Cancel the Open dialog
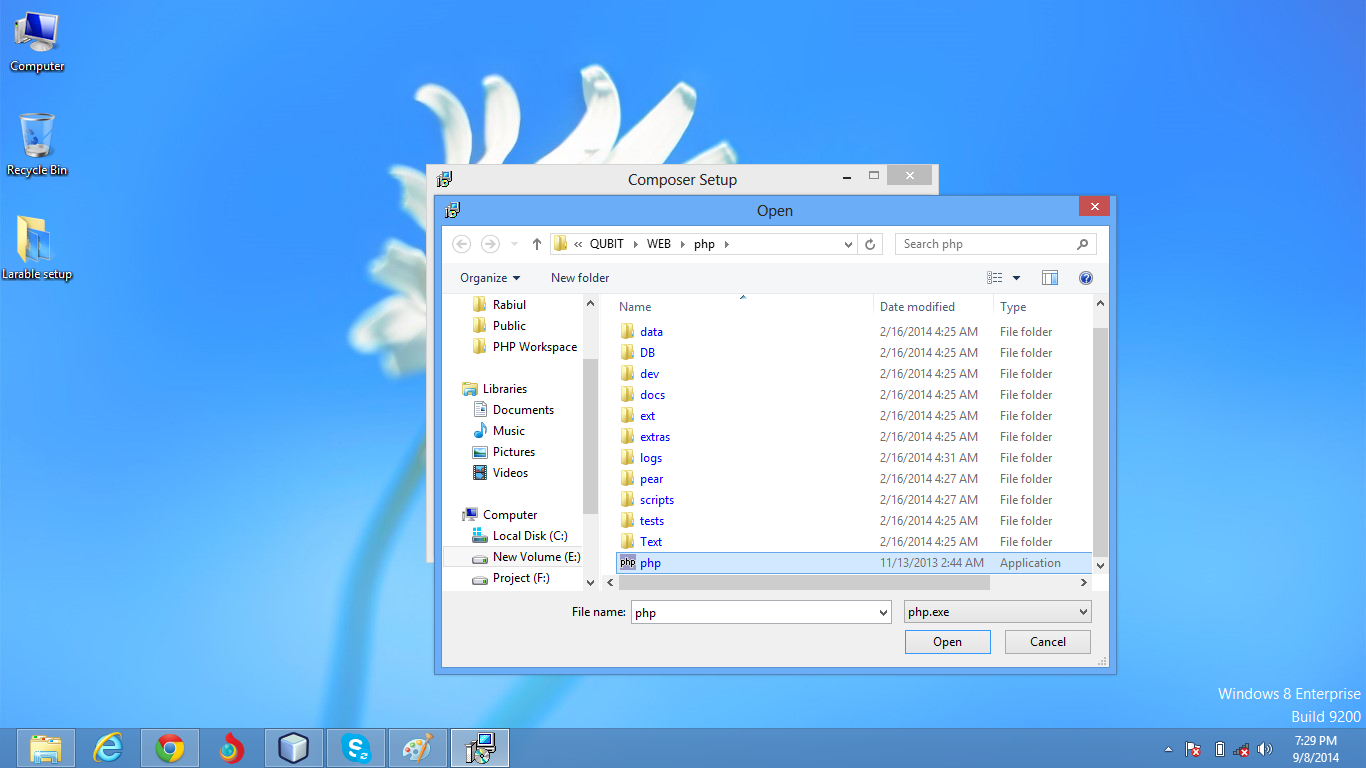1366x768 pixels. click(x=1047, y=641)
